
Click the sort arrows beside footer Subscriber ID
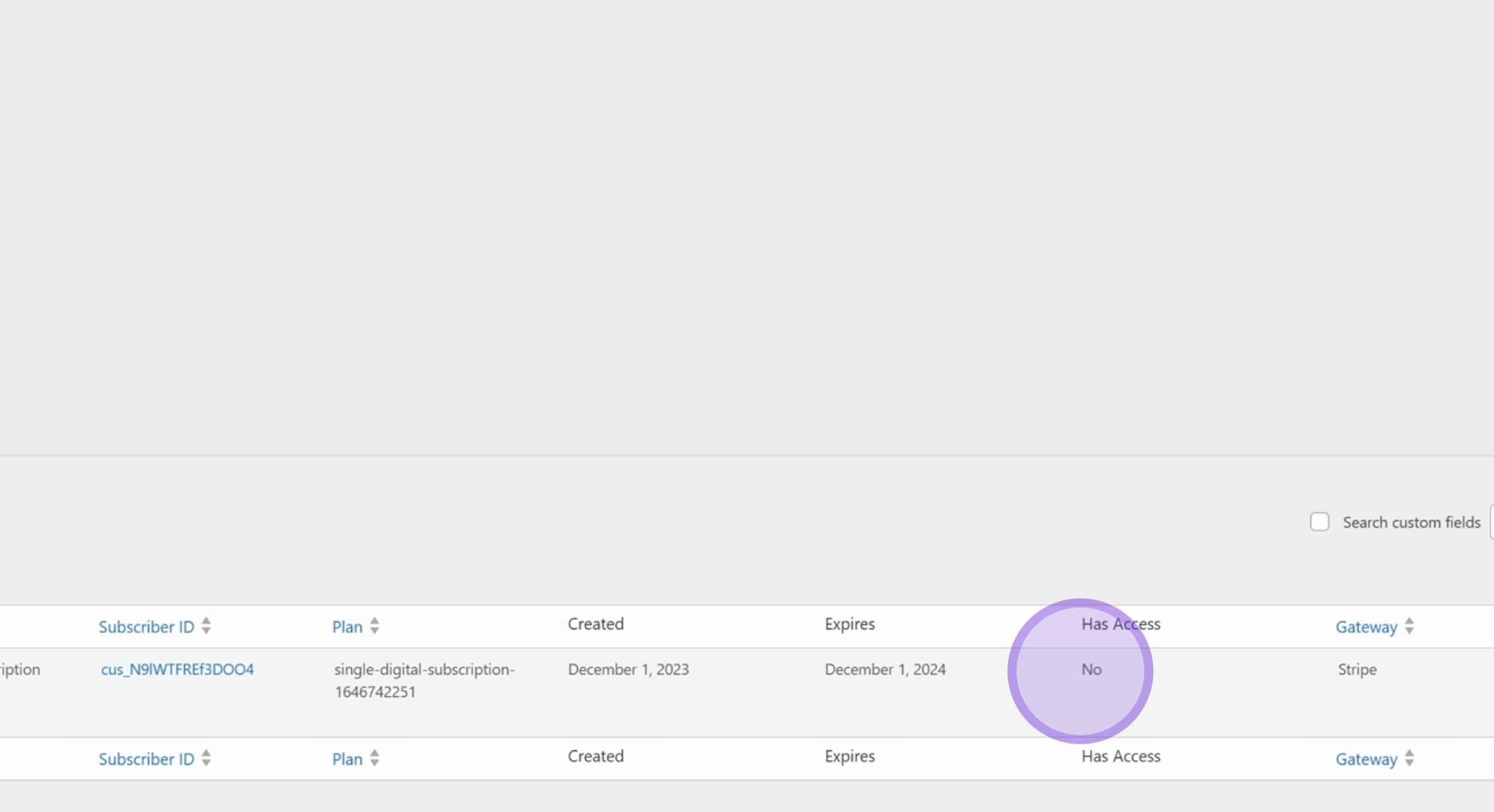point(206,759)
